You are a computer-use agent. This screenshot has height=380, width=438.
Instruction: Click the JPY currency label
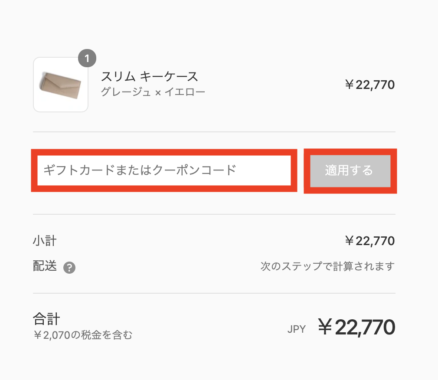(296, 329)
